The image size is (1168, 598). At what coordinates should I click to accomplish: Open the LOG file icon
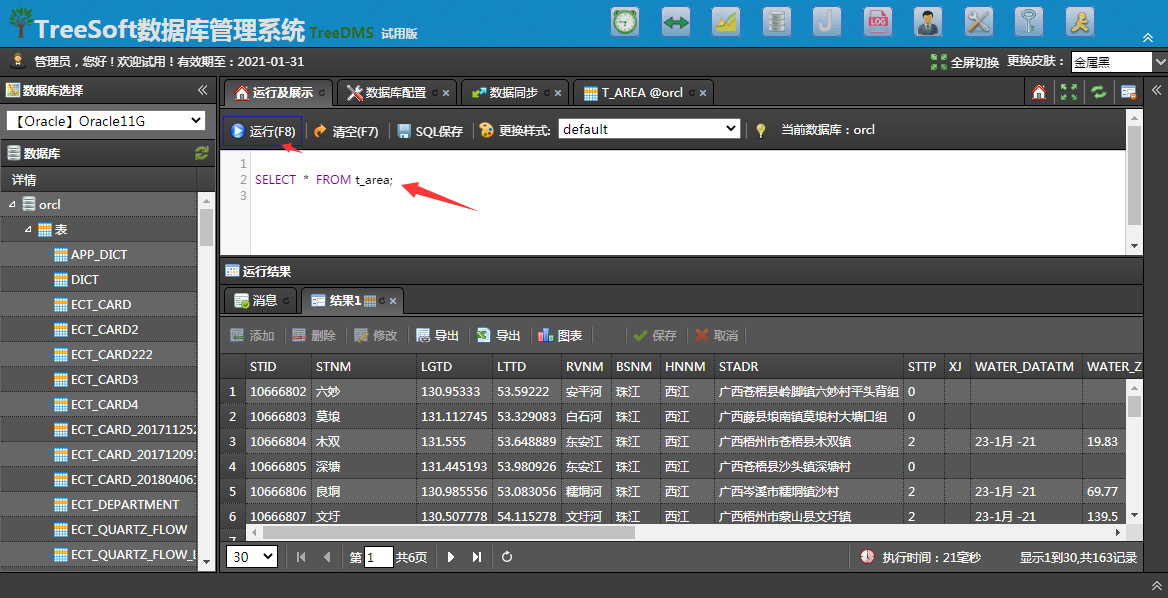click(877, 22)
